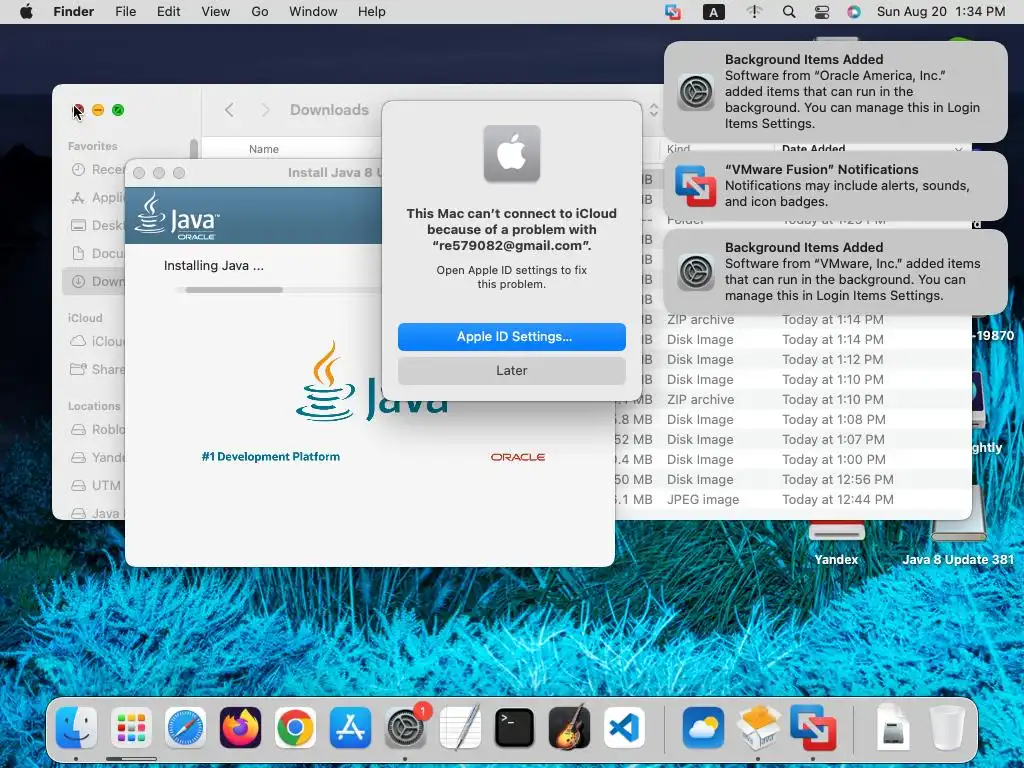Open the Window menu
The height and width of the screenshot is (768, 1024).
(313, 12)
